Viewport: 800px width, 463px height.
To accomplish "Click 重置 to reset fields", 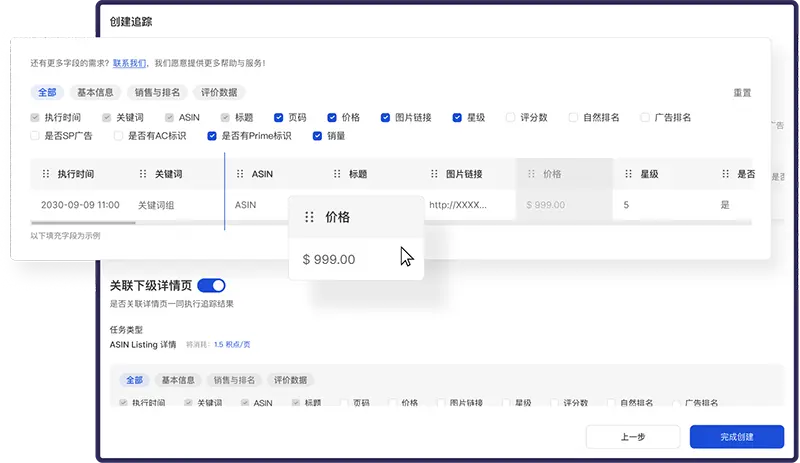I will point(742,93).
